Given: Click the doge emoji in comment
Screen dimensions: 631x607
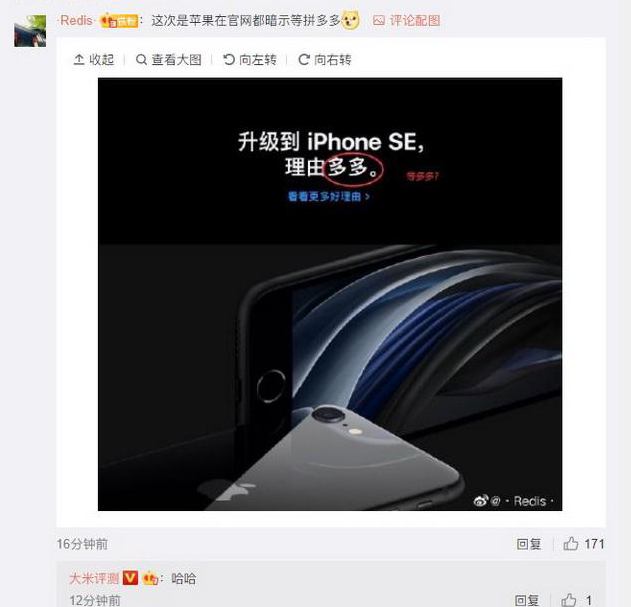Looking at the screenshot, I should tap(350, 20).
